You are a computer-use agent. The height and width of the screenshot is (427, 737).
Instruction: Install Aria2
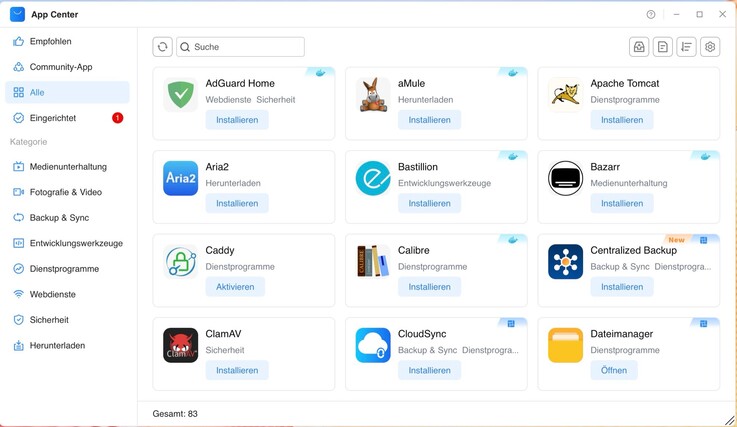click(x=237, y=203)
